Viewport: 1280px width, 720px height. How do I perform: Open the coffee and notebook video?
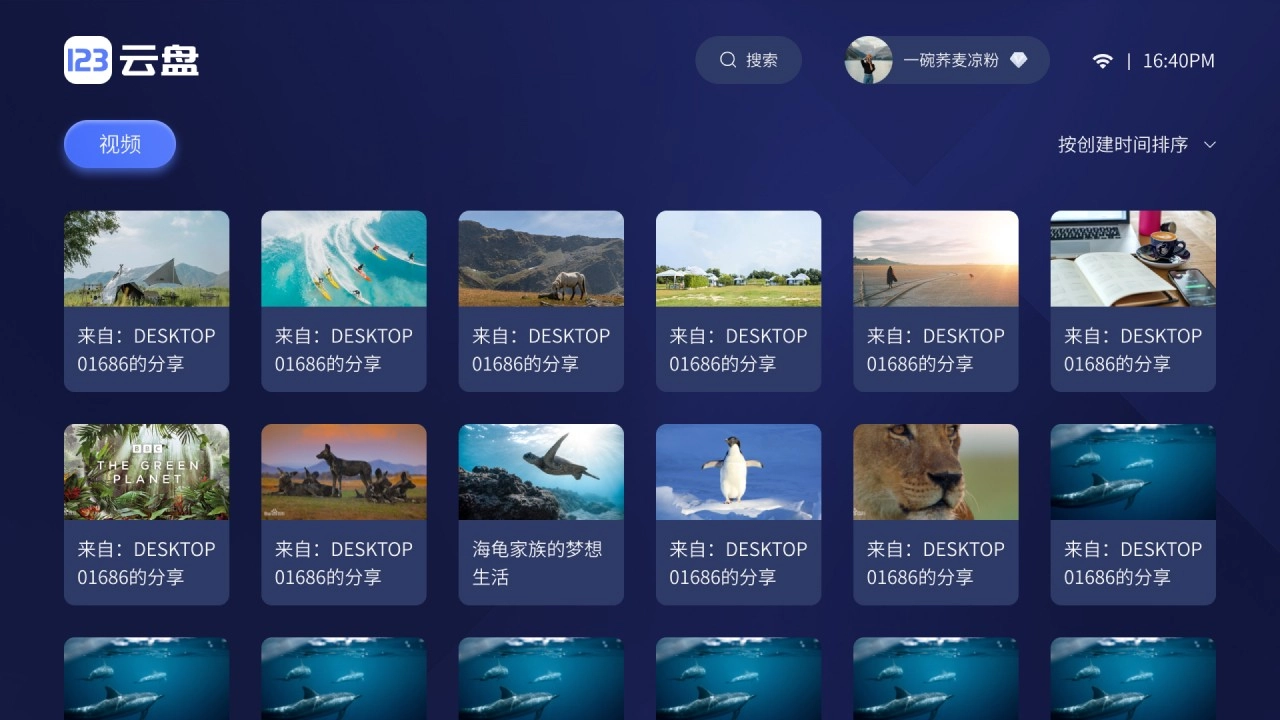1133,259
